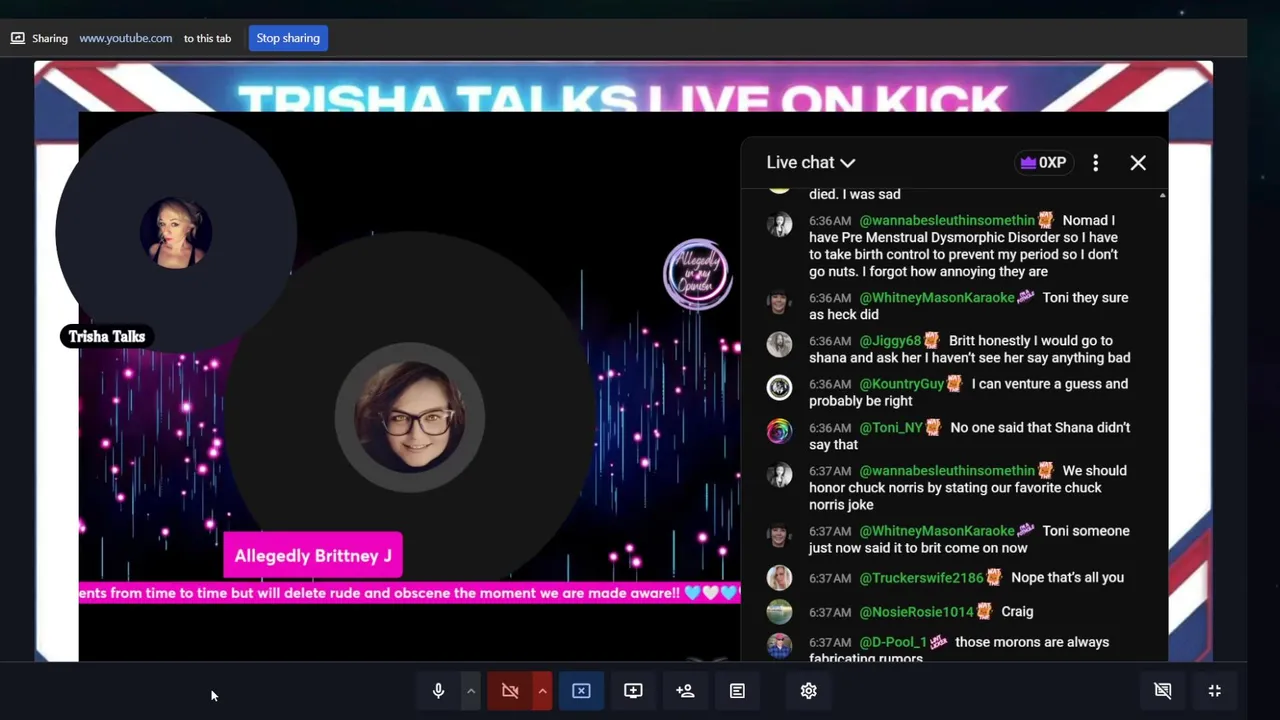1280x720 pixels.
Task: Click the Trisha Talks name label
Action: pos(107,337)
